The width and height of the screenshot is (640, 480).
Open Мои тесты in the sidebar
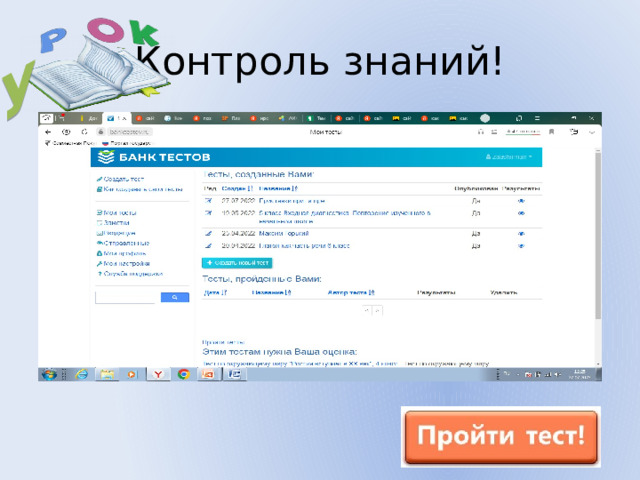tap(116, 213)
